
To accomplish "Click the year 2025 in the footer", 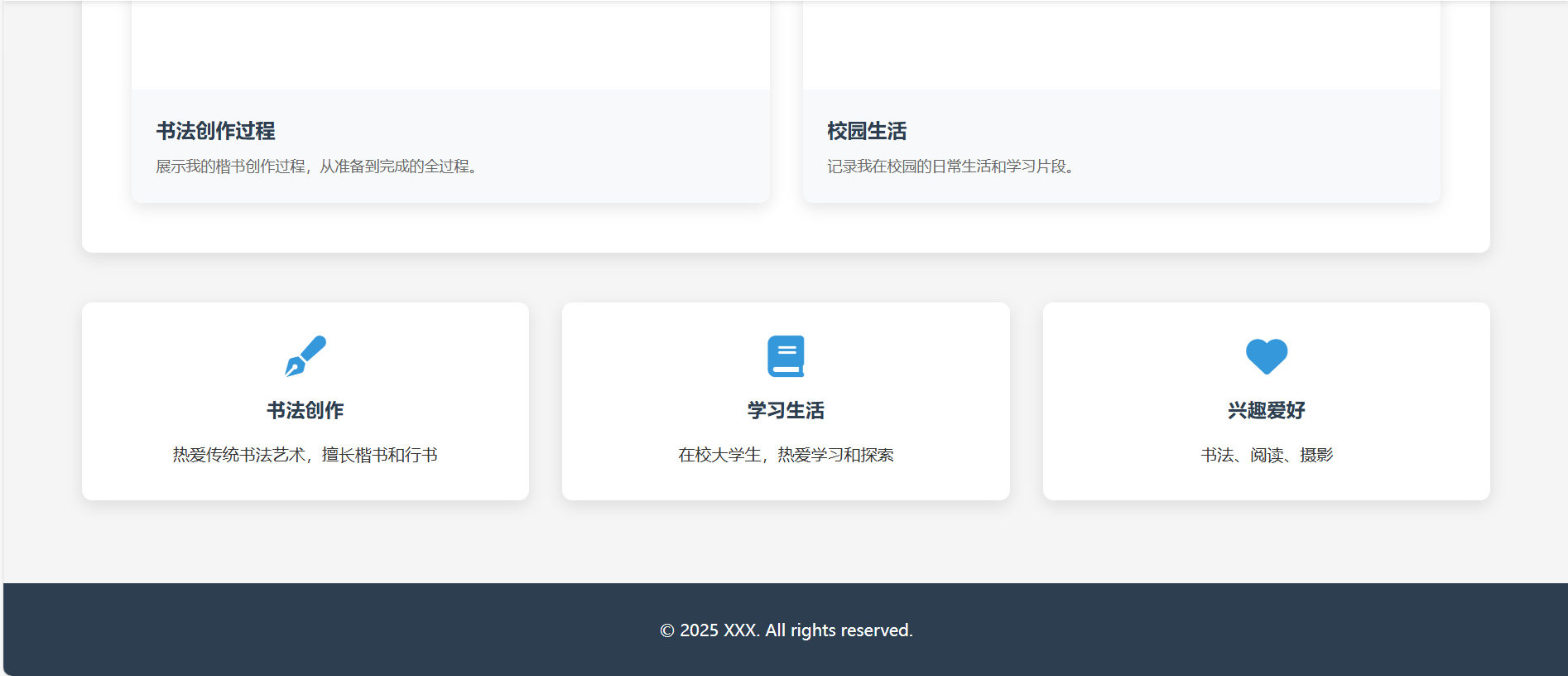I will pos(699,630).
